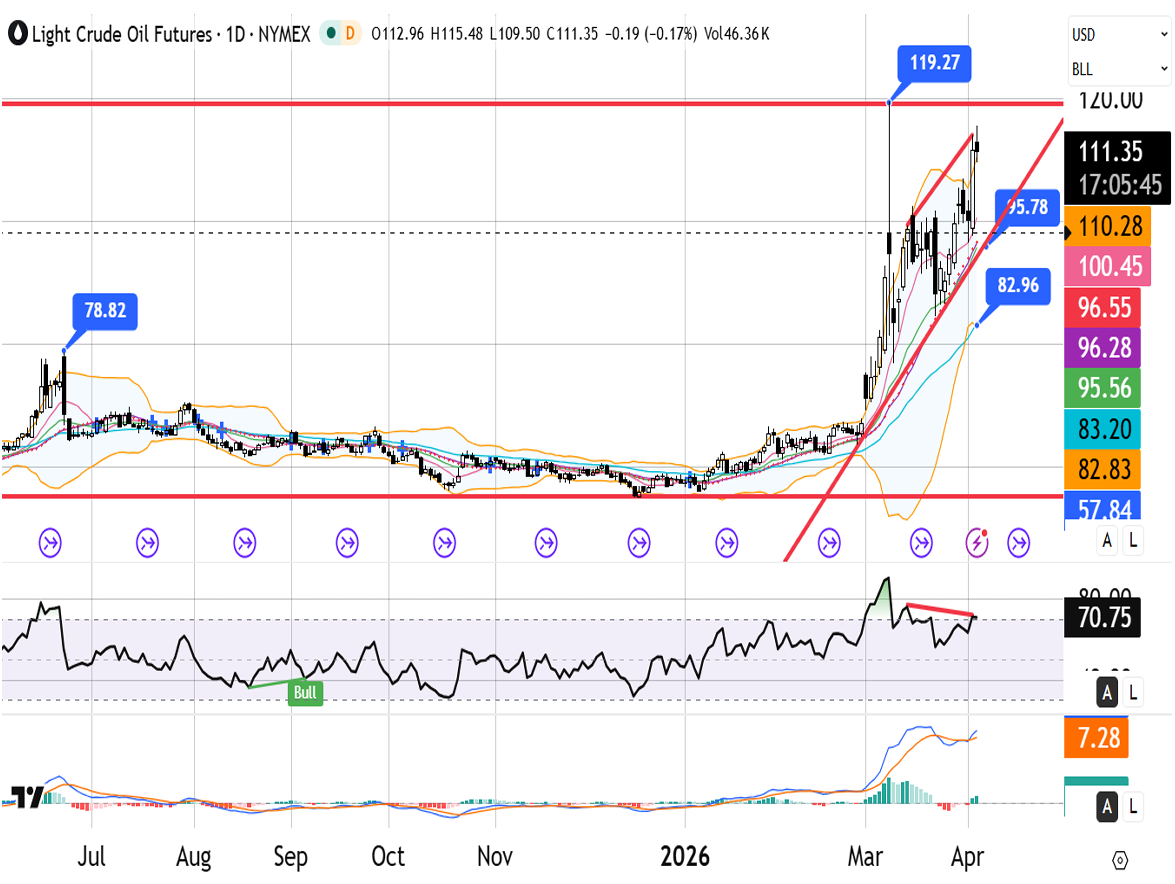Click the crude oil symbol logo icon
Screen dimensions: 1175x884
pos(18,34)
